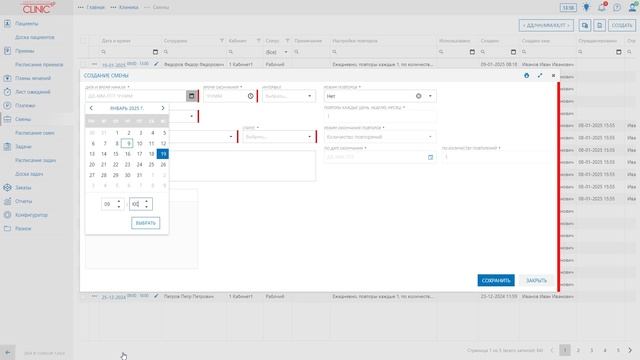Click the Выбрать button in calendar popup

pos(145,223)
